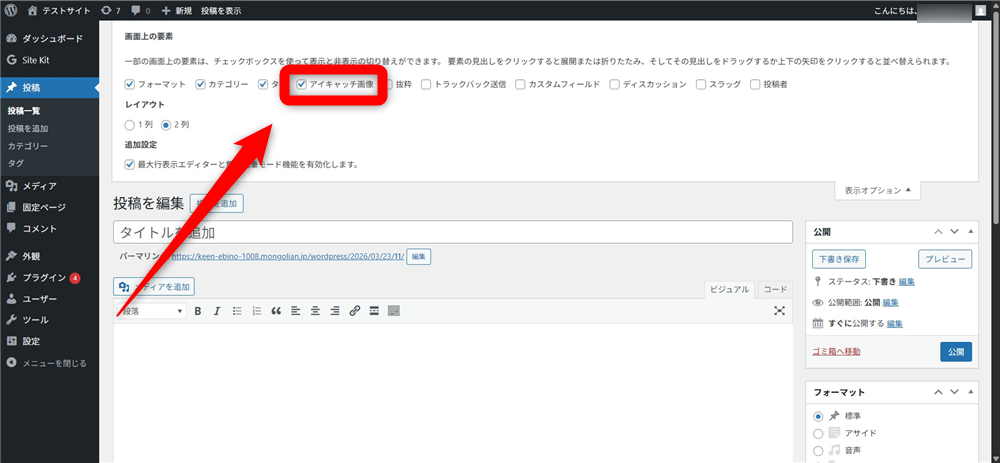The image size is (1000, 463).
Task: Open 投稿一覧 submenu item
Action: tap(24, 111)
